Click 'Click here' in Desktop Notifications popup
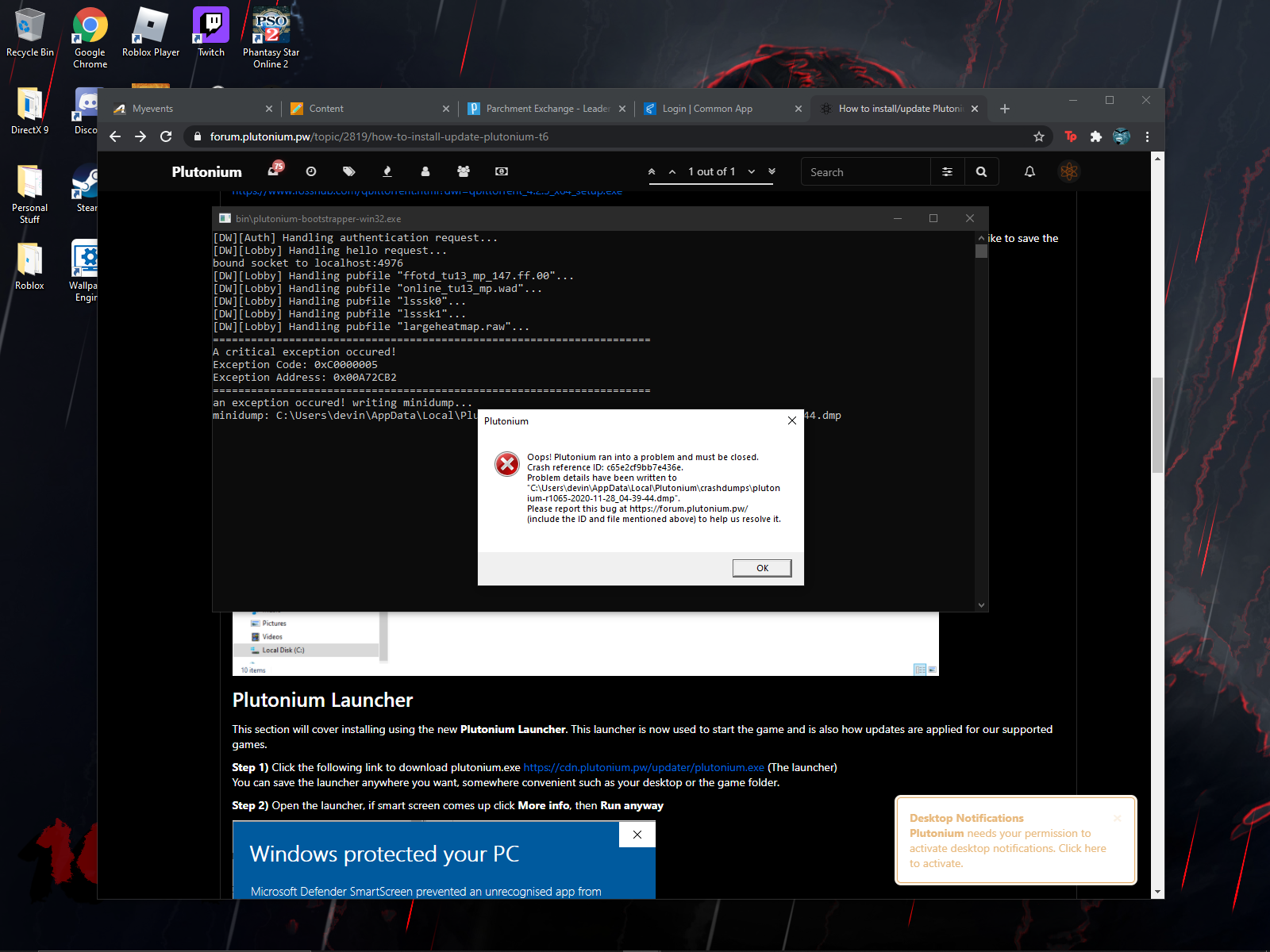The height and width of the screenshot is (952, 1270). 1082,848
